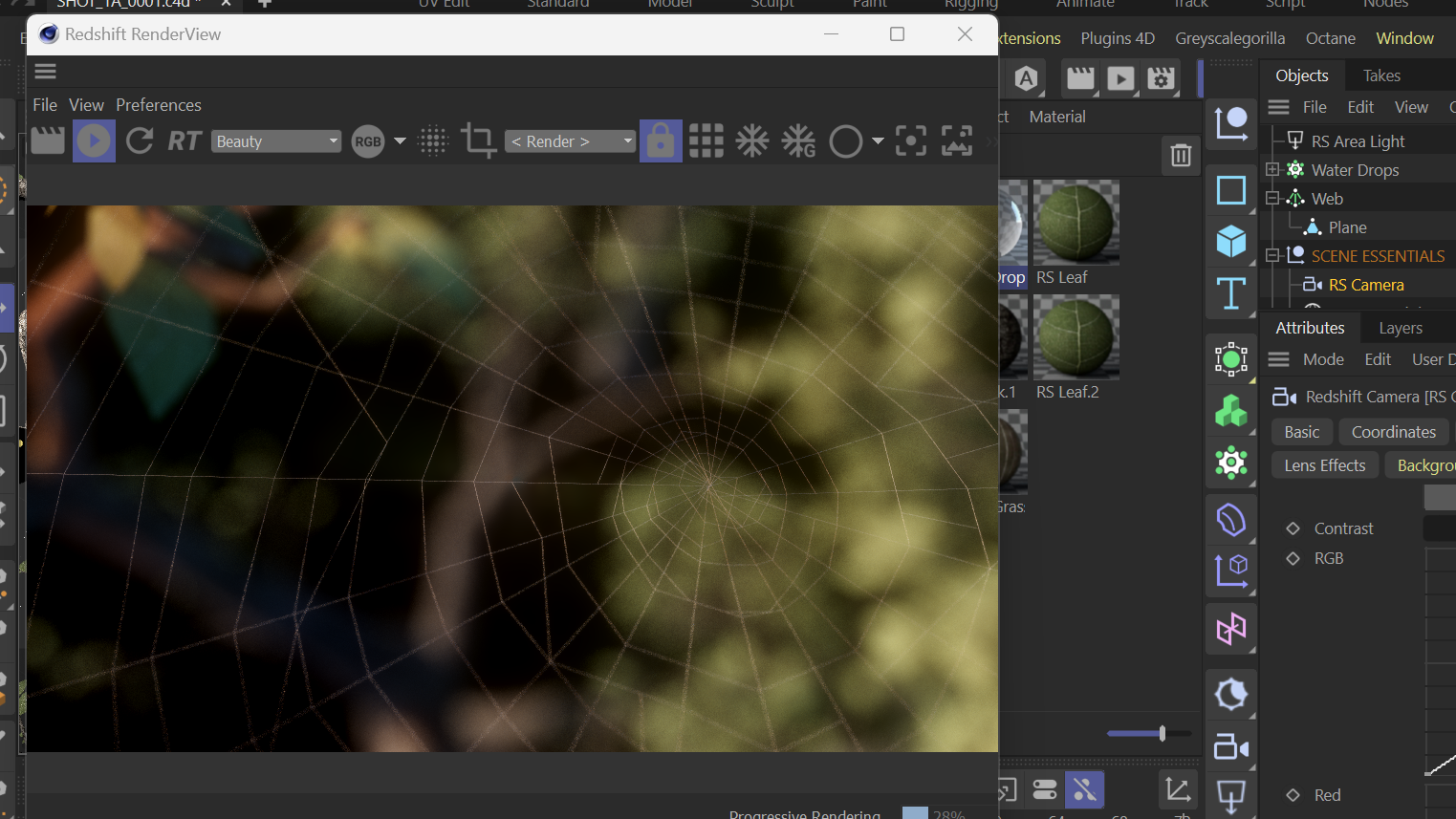Open the Mode menu in Attributes
Viewport: 1456px width, 819px height.
[1323, 359]
